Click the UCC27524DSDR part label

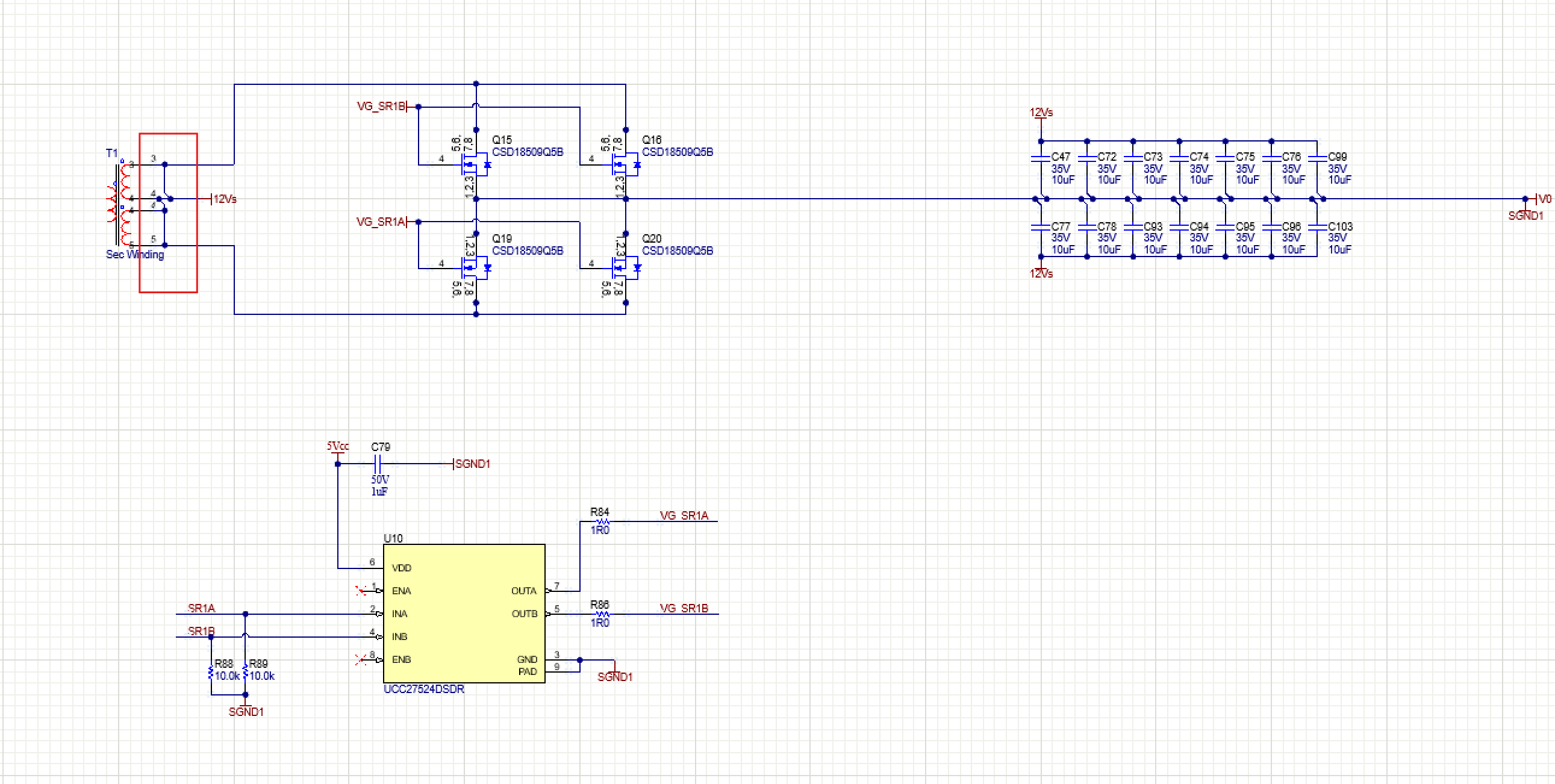[x=424, y=689]
